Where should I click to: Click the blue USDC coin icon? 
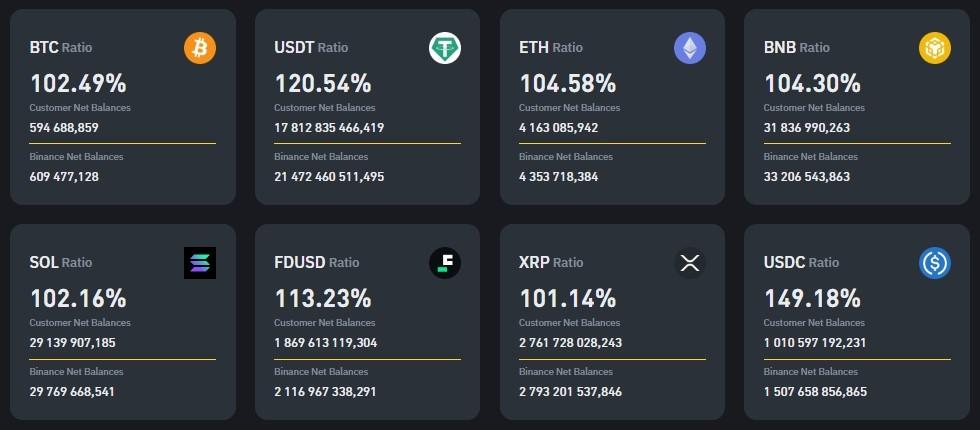click(935, 262)
